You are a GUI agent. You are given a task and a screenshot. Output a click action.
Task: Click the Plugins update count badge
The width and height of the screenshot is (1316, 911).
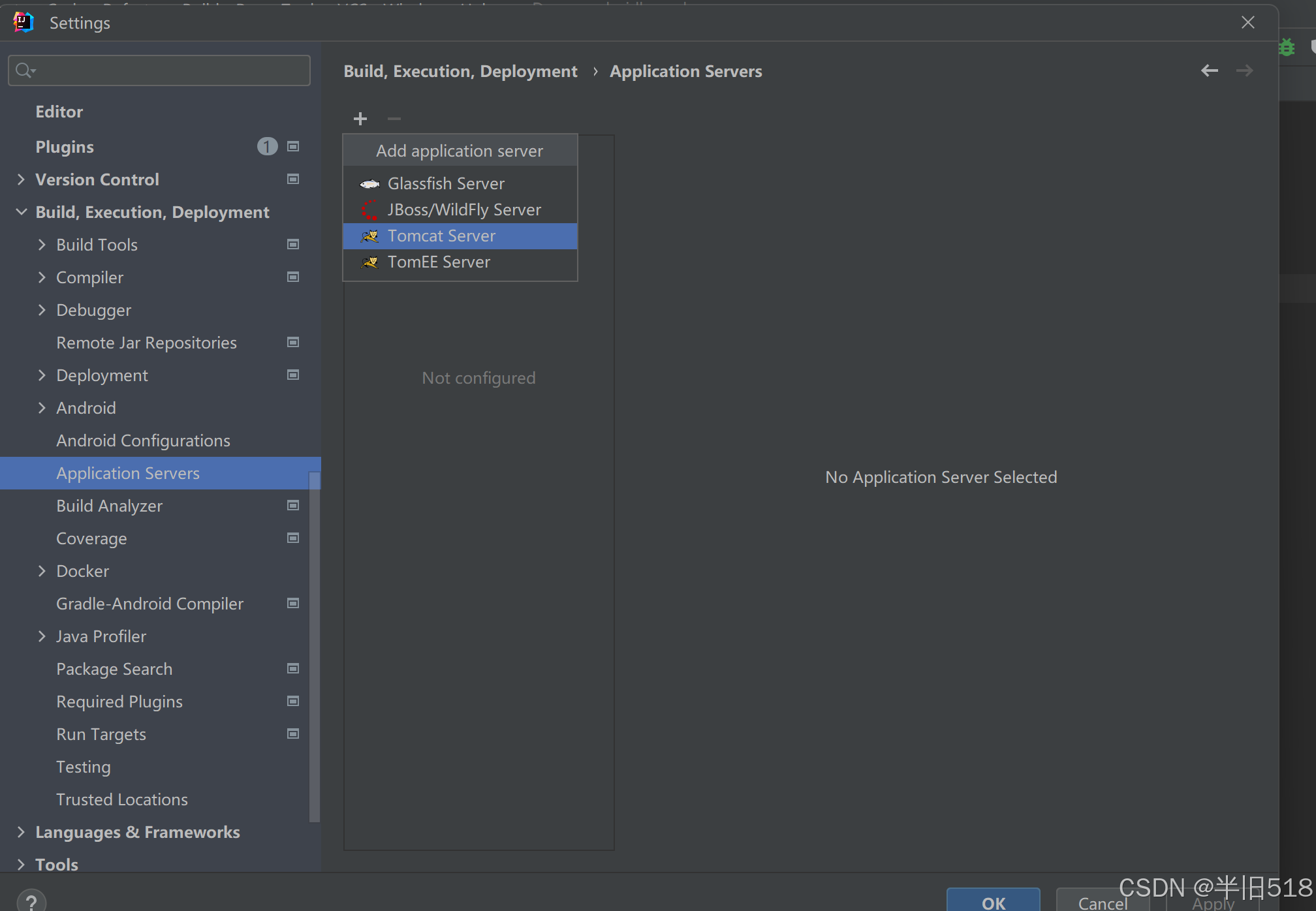(267, 146)
